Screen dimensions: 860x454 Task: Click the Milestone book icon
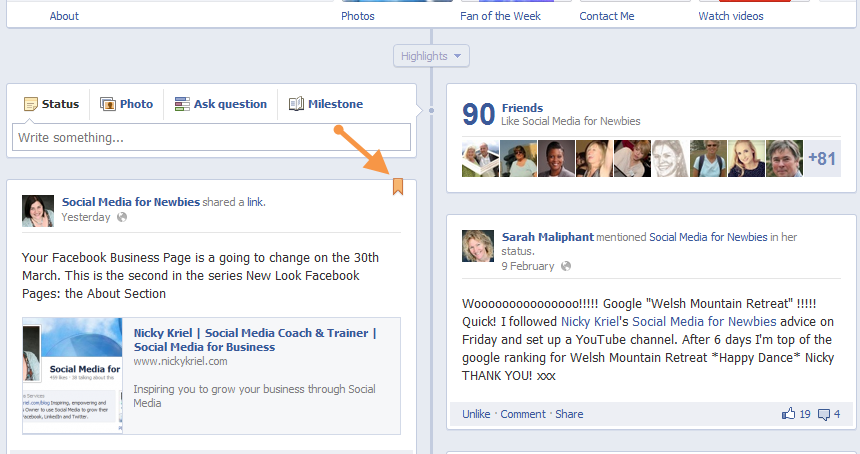coord(296,104)
